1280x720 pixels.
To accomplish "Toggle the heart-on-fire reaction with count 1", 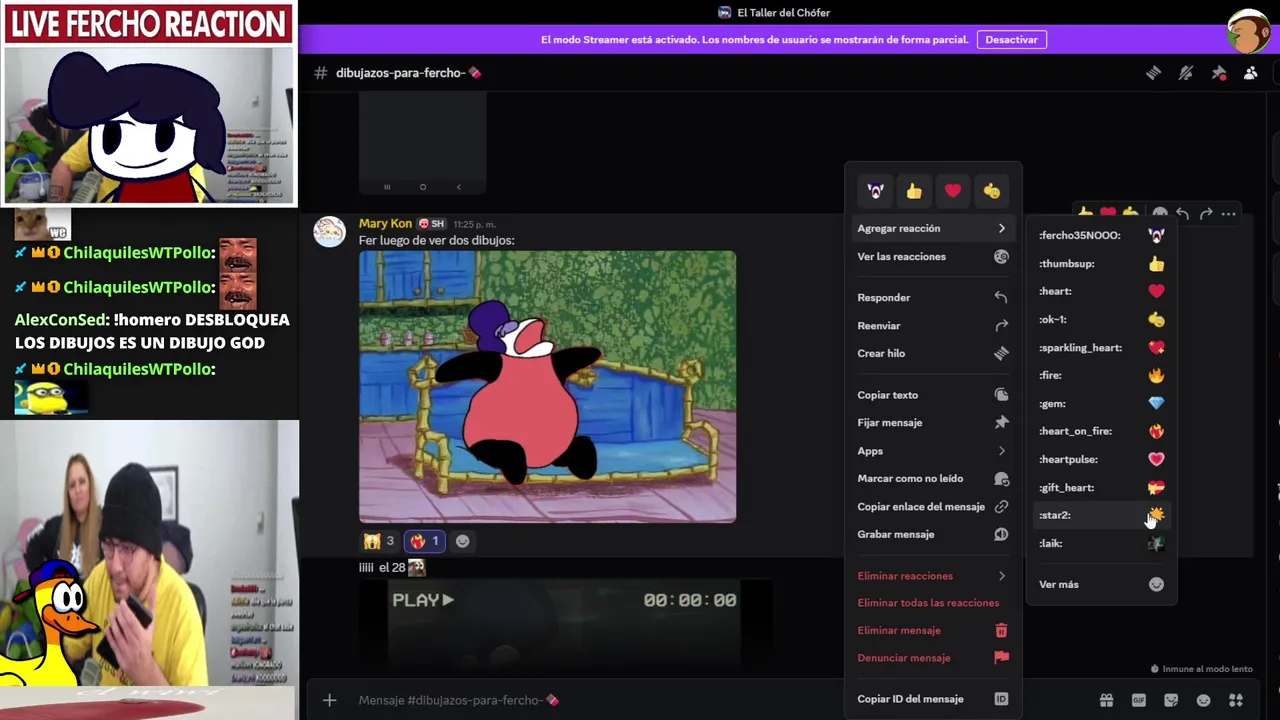I will [x=425, y=541].
